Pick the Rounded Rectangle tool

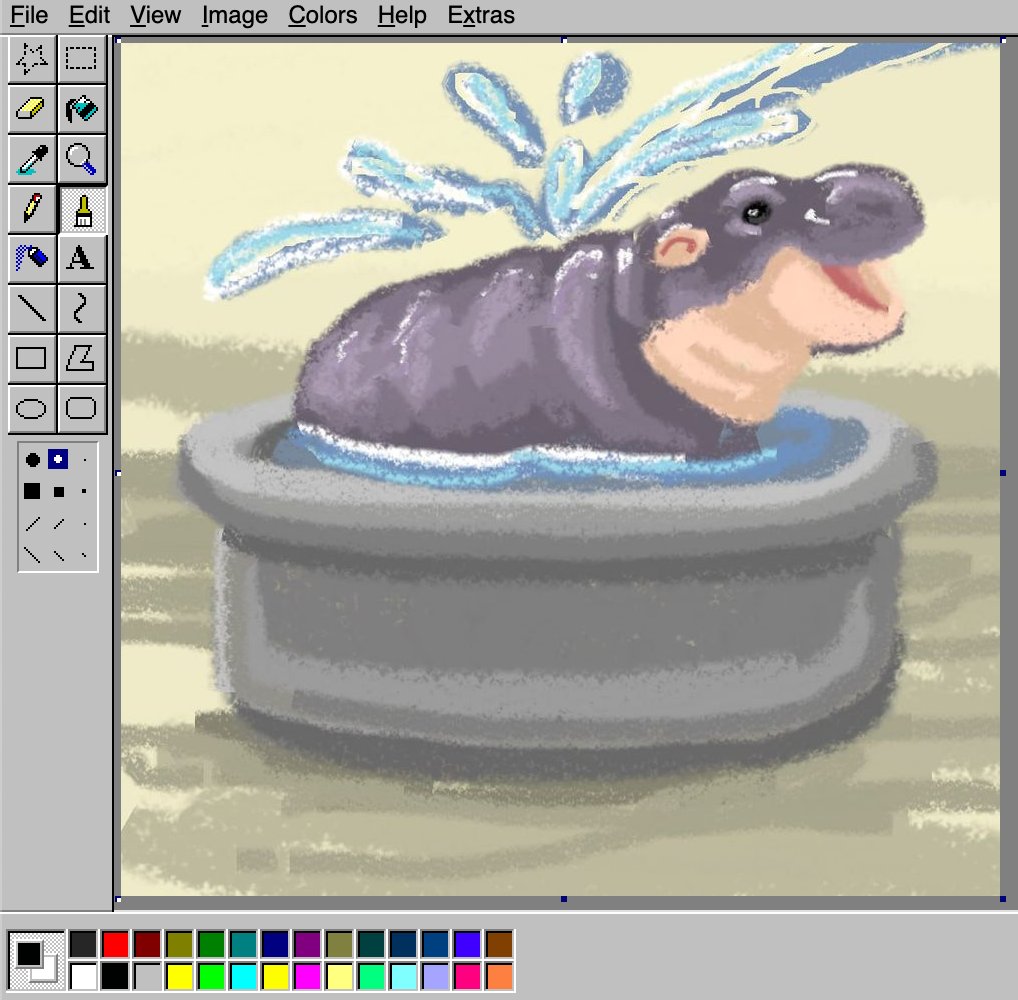click(81, 408)
